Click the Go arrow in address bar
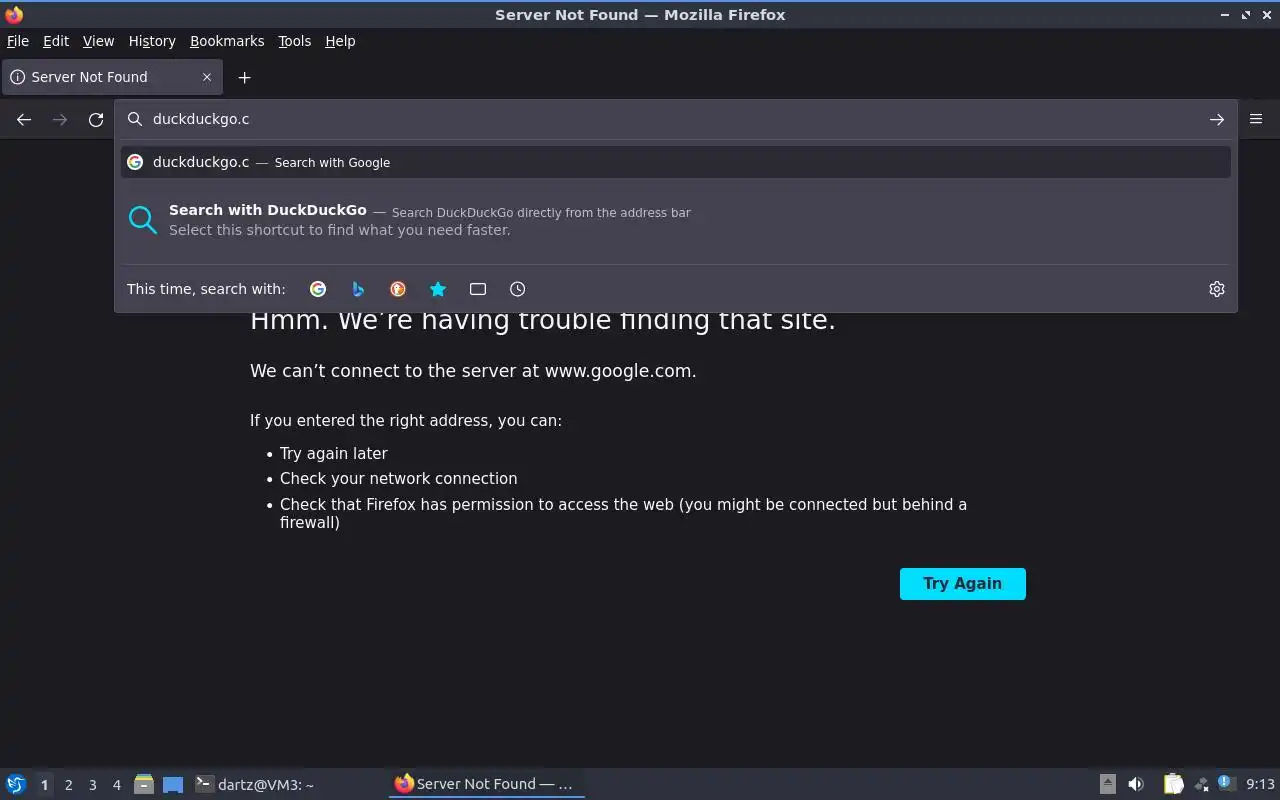Image resolution: width=1280 pixels, height=800 pixels. click(x=1216, y=119)
